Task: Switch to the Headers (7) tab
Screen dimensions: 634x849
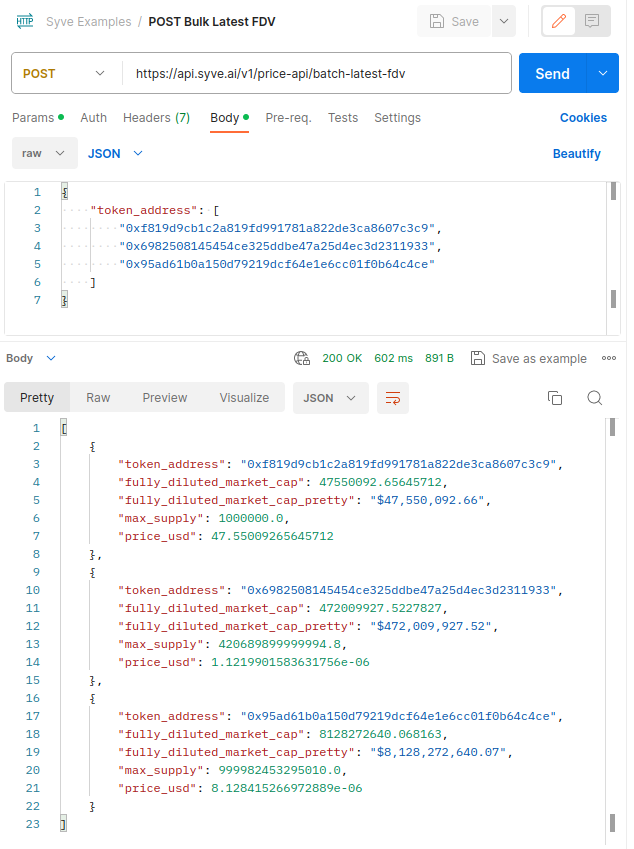Action: pos(156,117)
